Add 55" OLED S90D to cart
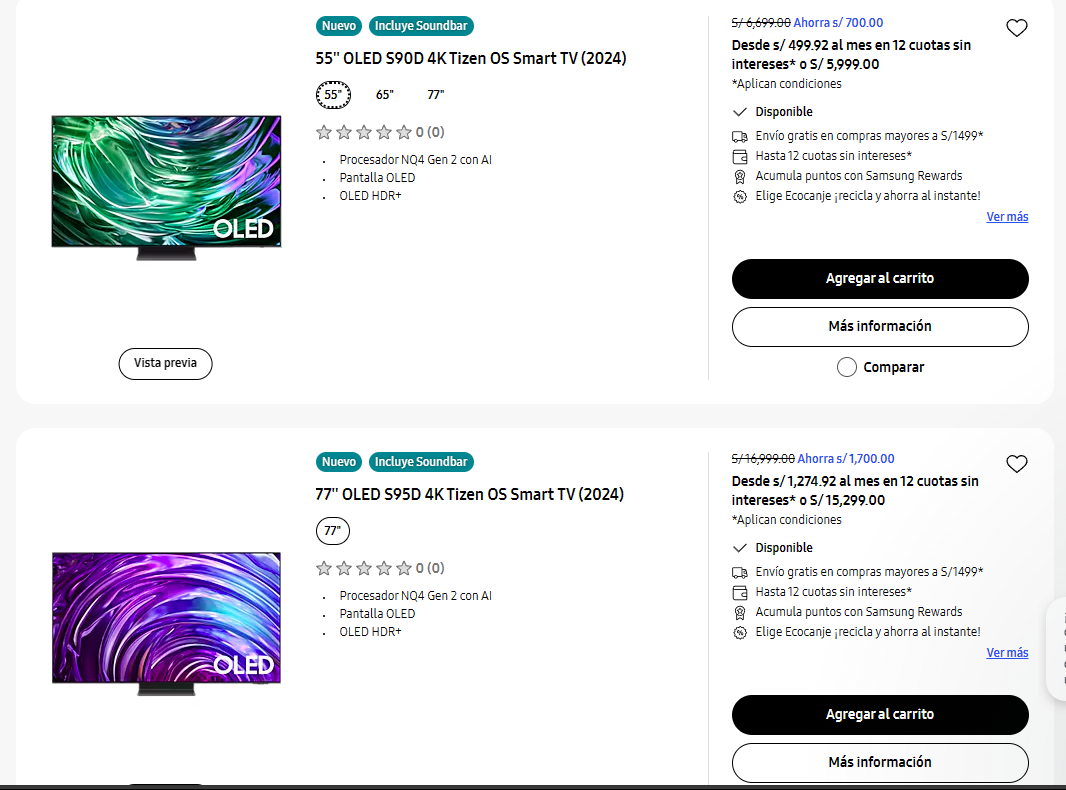The height and width of the screenshot is (790, 1066). click(880, 279)
